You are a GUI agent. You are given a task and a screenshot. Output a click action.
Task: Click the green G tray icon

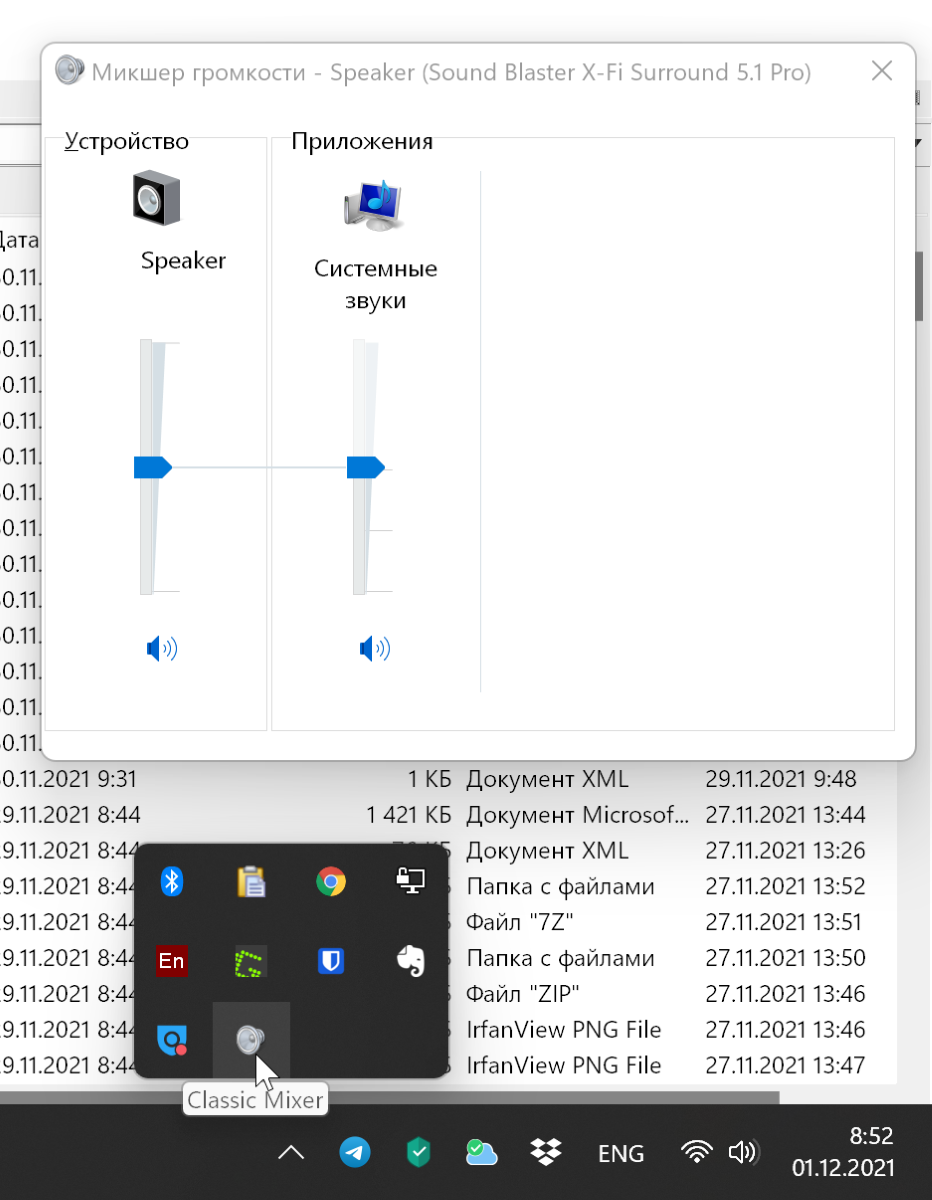[251, 961]
